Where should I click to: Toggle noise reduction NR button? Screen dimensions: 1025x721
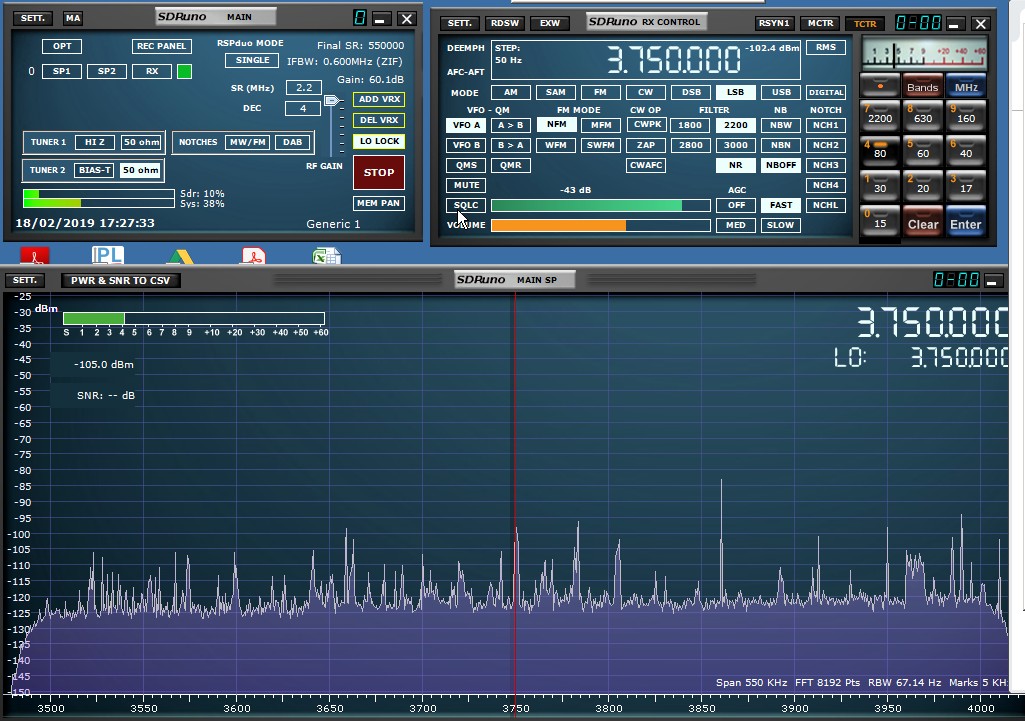point(735,165)
